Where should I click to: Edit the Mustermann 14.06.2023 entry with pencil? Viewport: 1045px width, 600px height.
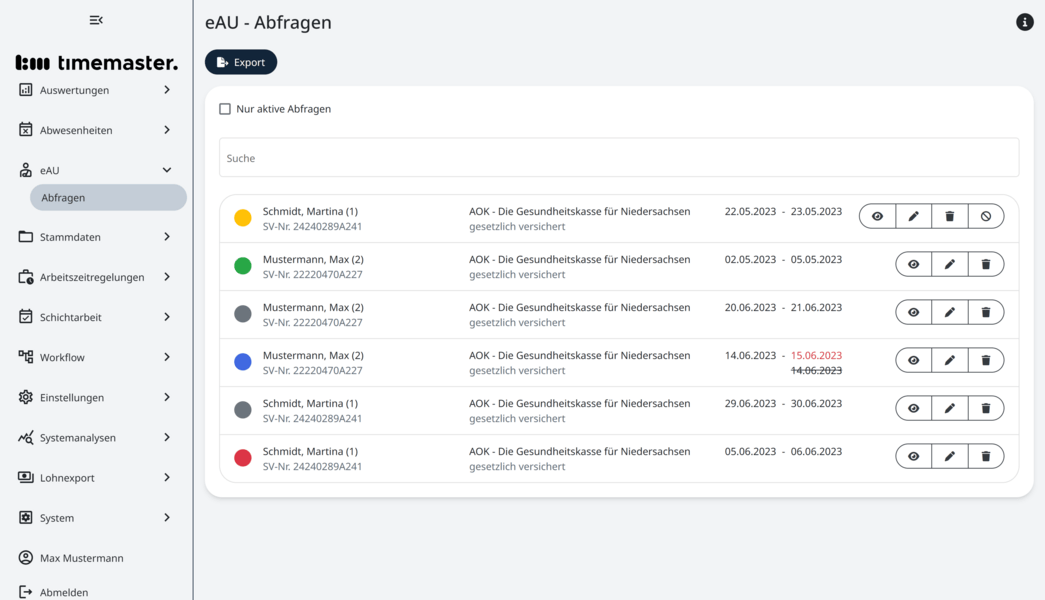click(x=949, y=360)
